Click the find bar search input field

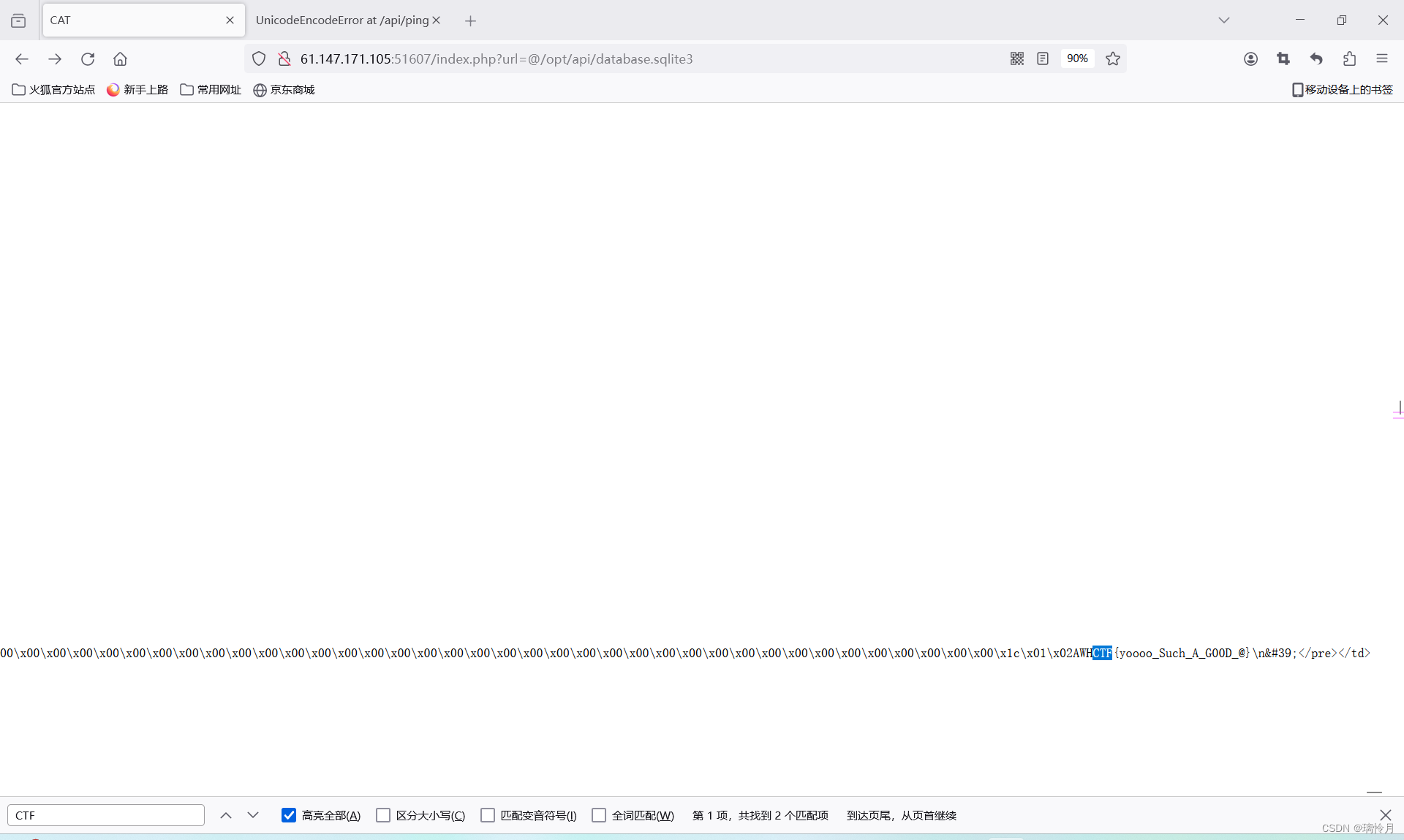106,815
